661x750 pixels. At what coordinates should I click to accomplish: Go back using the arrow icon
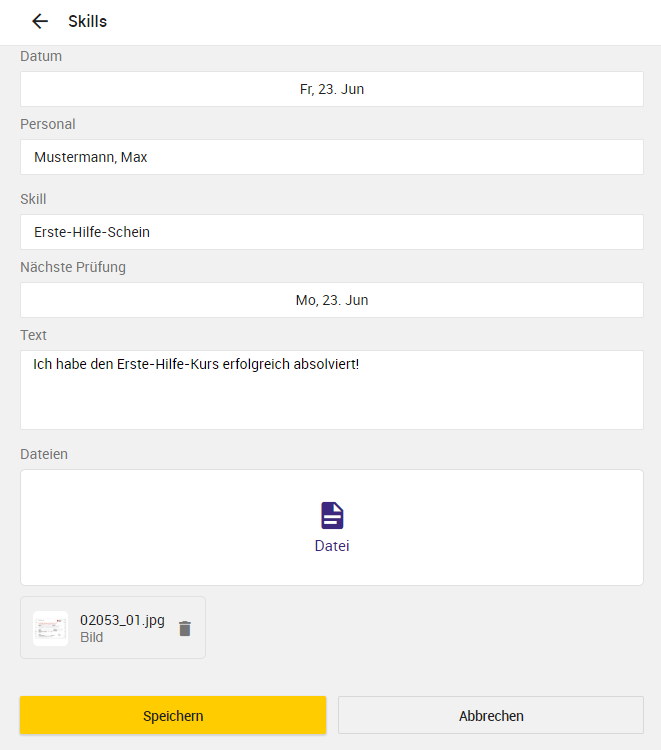coord(40,22)
